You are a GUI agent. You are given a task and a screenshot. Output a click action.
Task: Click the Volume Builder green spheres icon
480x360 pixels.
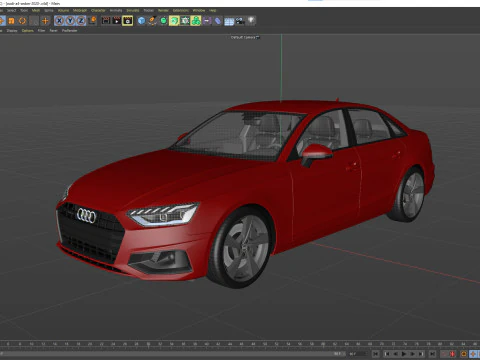196,21
